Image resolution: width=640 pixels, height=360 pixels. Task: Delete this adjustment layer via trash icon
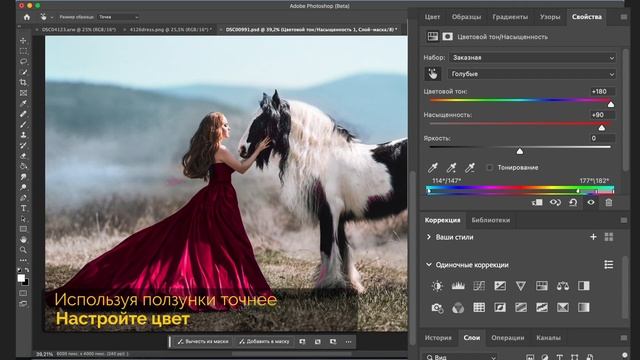pyautogui.click(x=609, y=202)
